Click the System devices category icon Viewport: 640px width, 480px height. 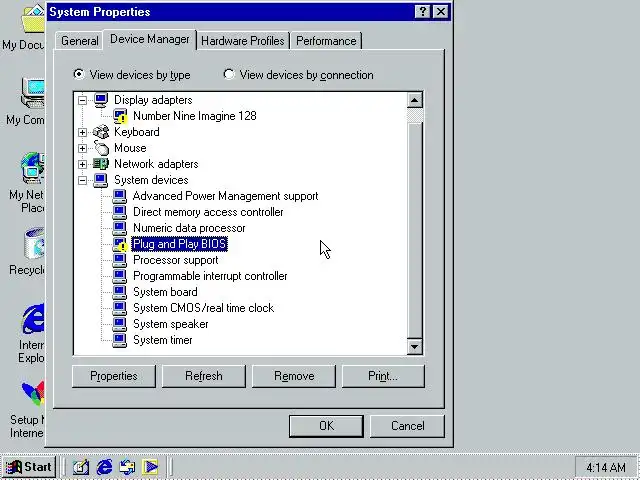[x=101, y=180]
